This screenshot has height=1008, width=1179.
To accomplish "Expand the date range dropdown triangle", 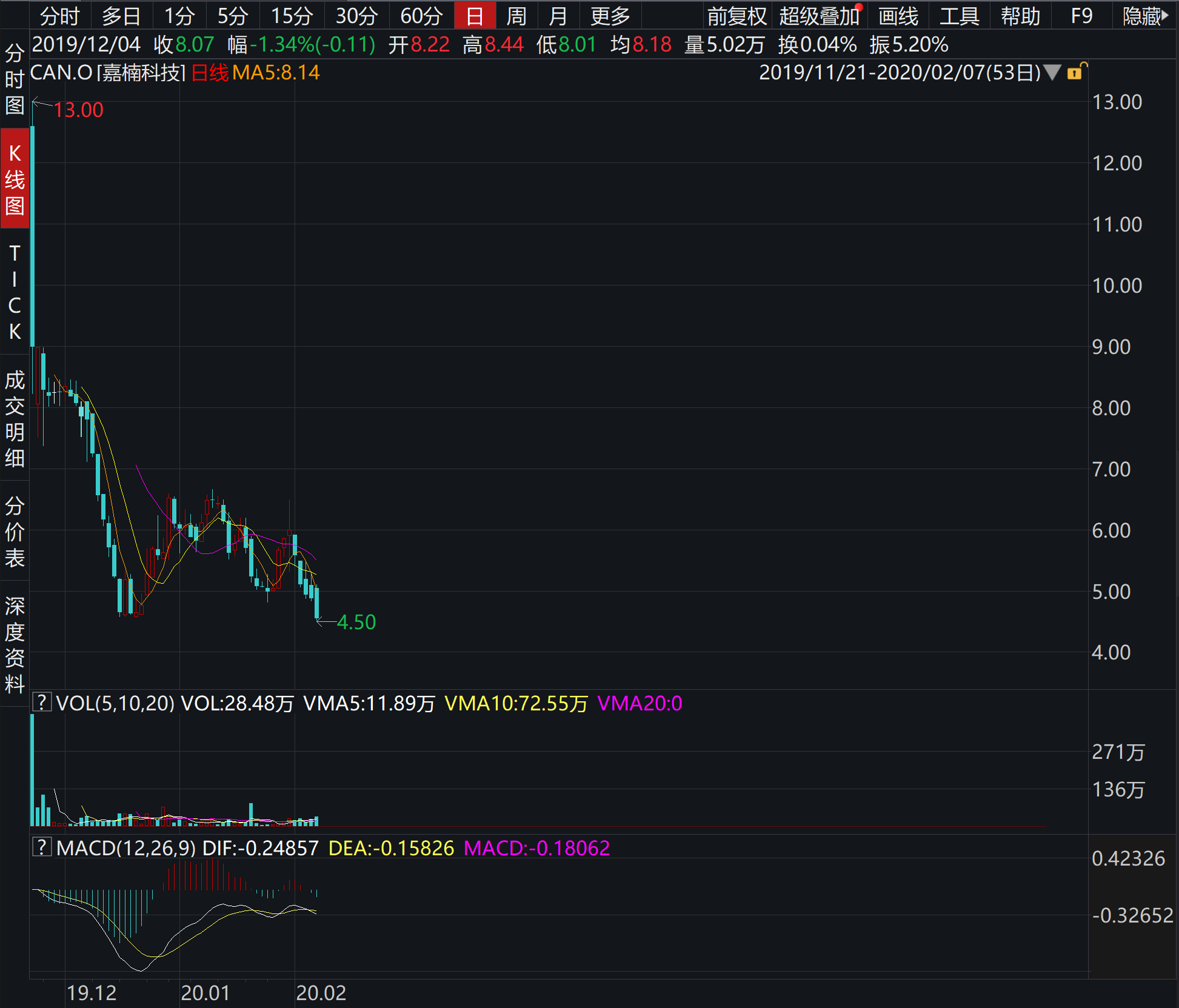I will (1052, 73).
